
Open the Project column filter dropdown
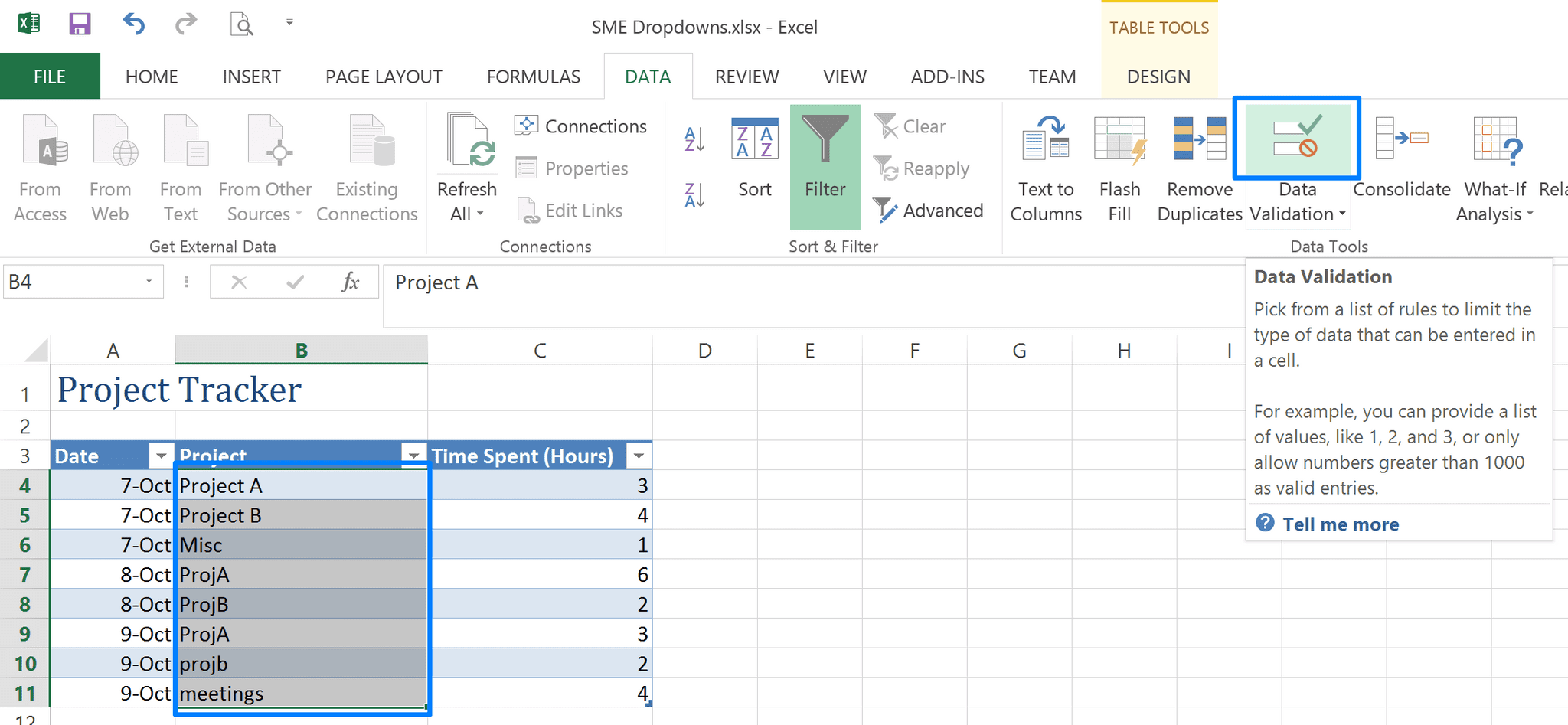click(x=414, y=455)
